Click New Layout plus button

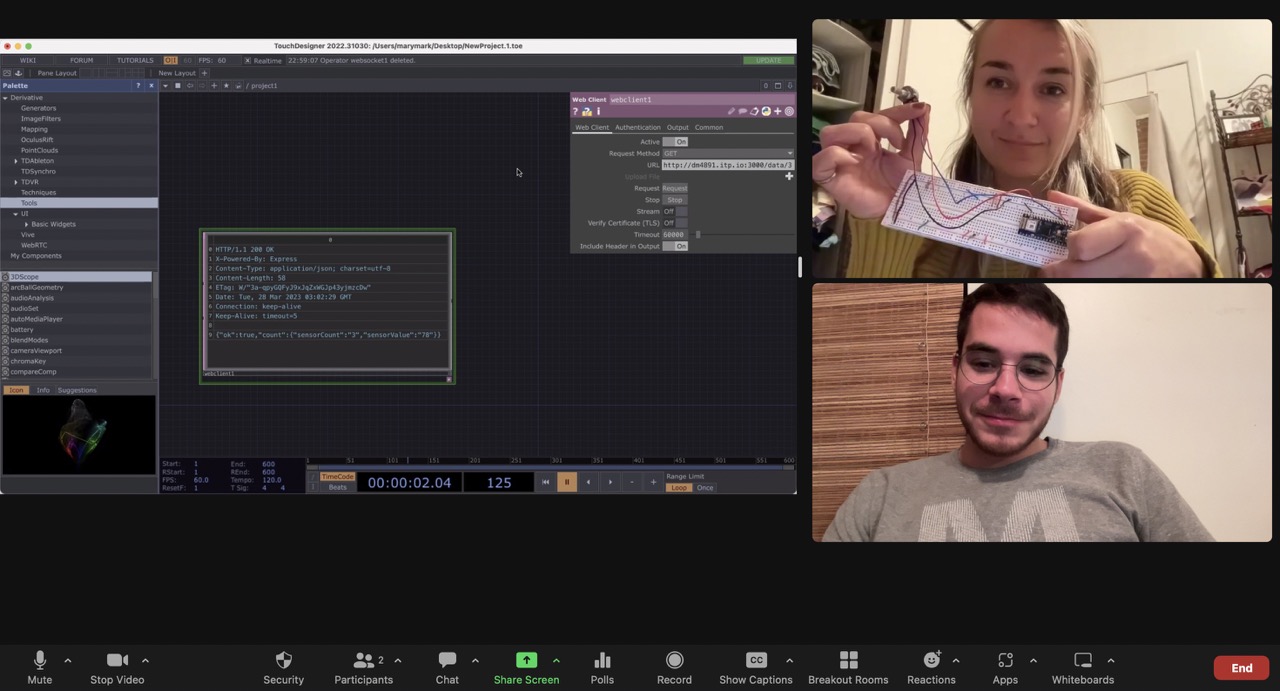tap(204, 73)
